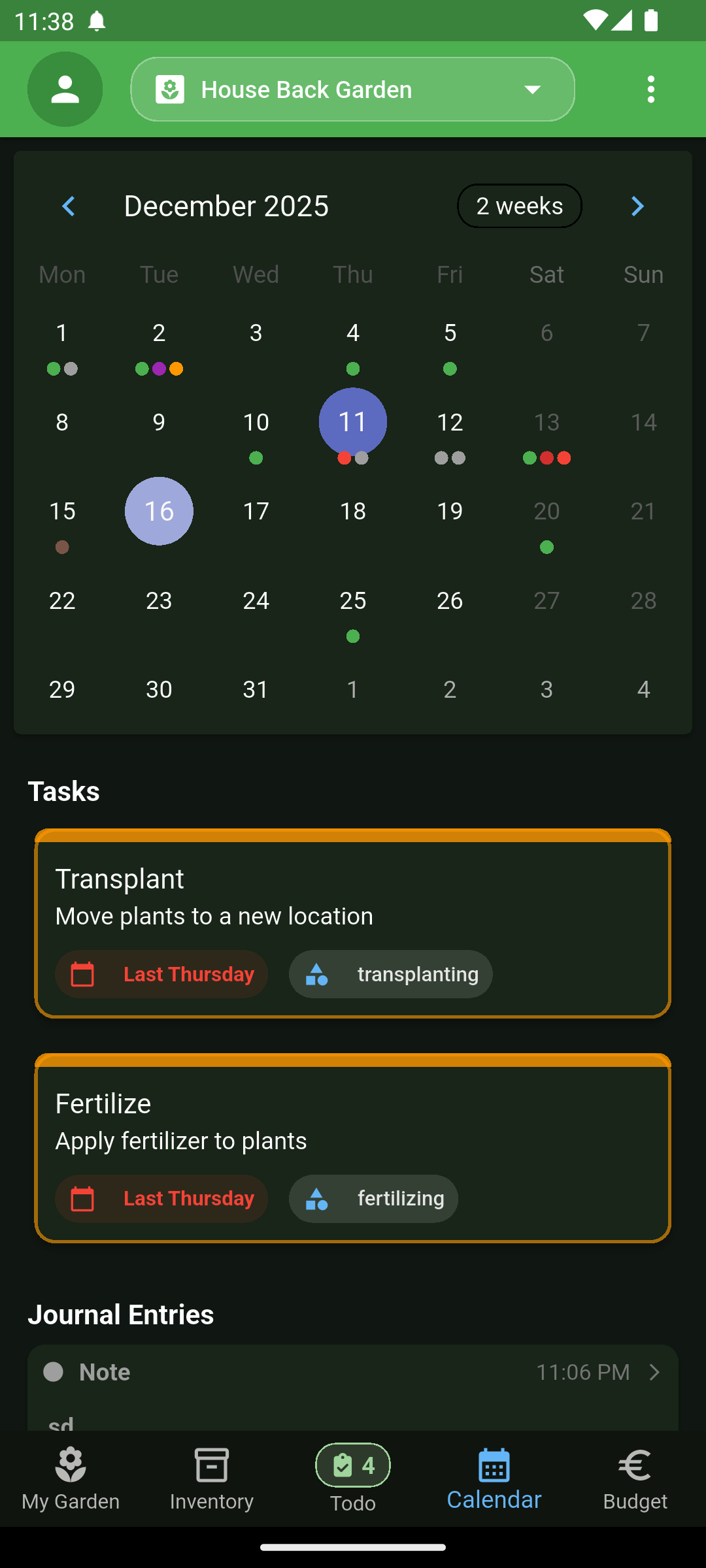Image resolution: width=706 pixels, height=1568 pixels.
Task: Switch to the My Garden tab
Action: pos(71,1479)
